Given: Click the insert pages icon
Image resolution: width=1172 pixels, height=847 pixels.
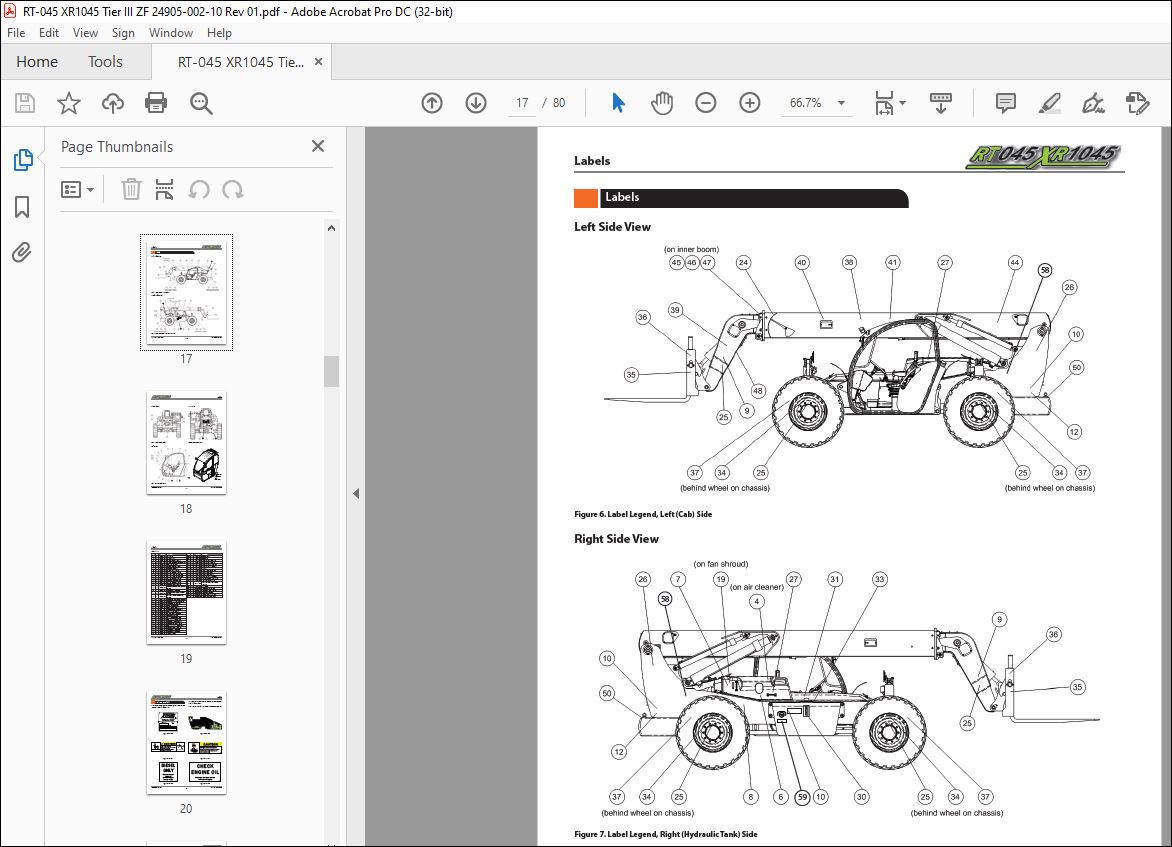Looking at the screenshot, I should pyautogui.click(x=164, y=190).
